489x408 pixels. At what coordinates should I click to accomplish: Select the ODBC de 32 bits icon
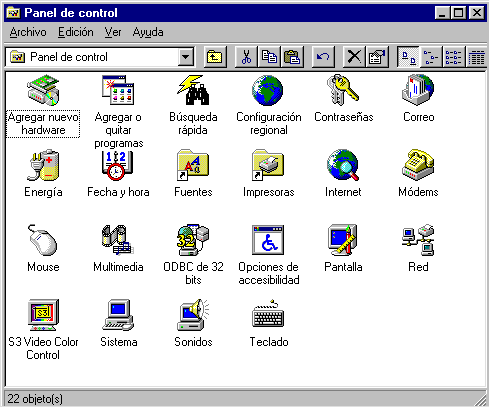193,240
